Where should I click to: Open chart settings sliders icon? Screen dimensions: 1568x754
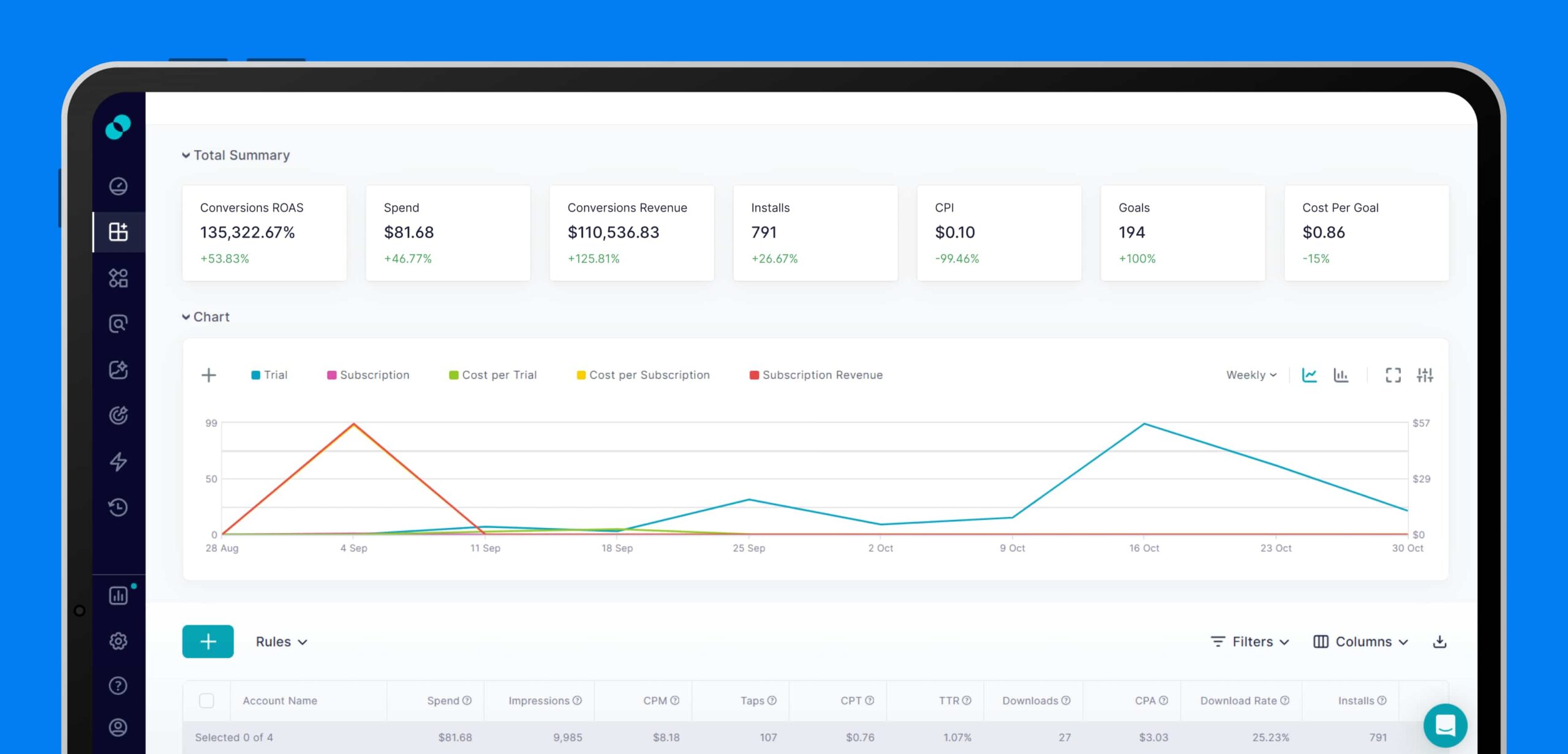1425,375
